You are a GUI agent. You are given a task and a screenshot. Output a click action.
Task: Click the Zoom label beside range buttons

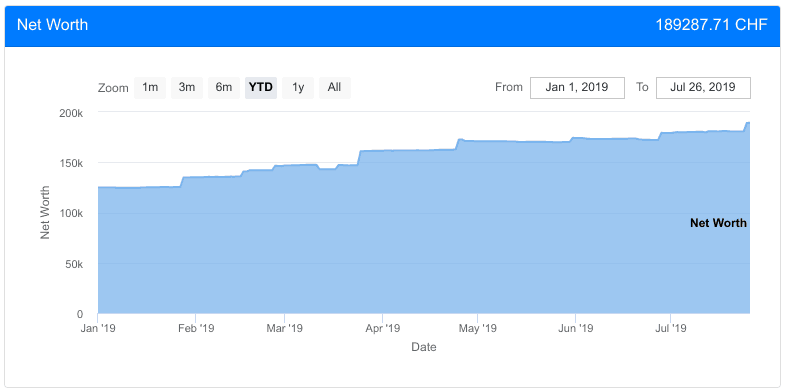coord(113,88)
